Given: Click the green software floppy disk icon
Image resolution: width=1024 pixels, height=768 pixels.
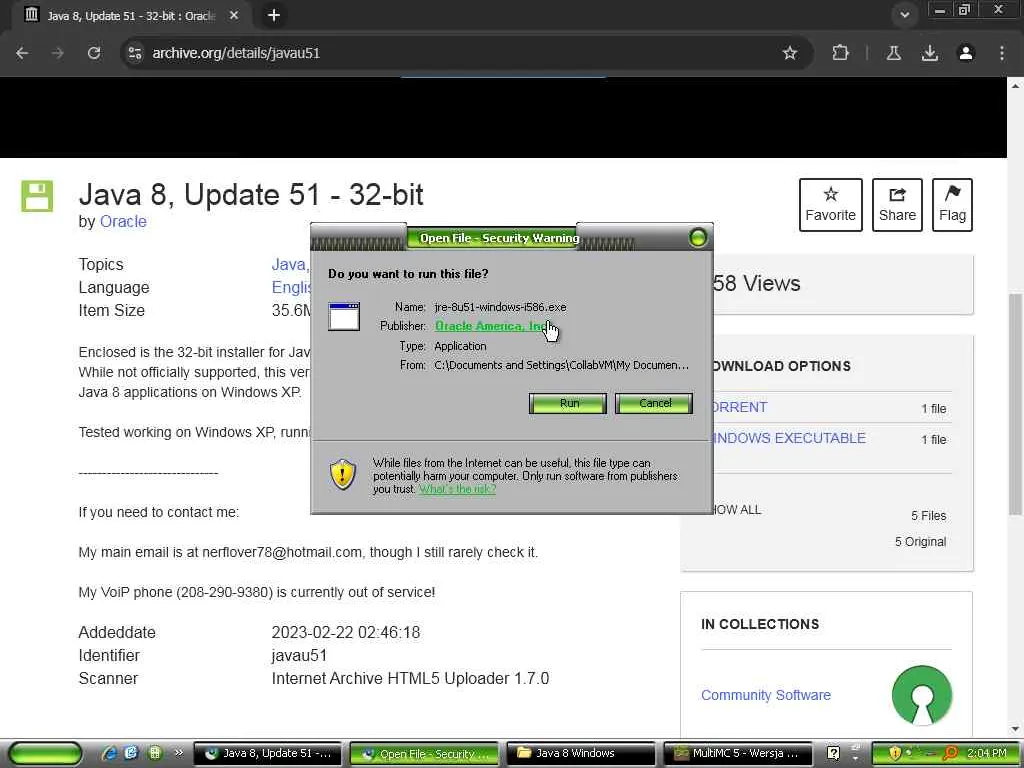Looking at the screenshot, I should coord(37,196).
